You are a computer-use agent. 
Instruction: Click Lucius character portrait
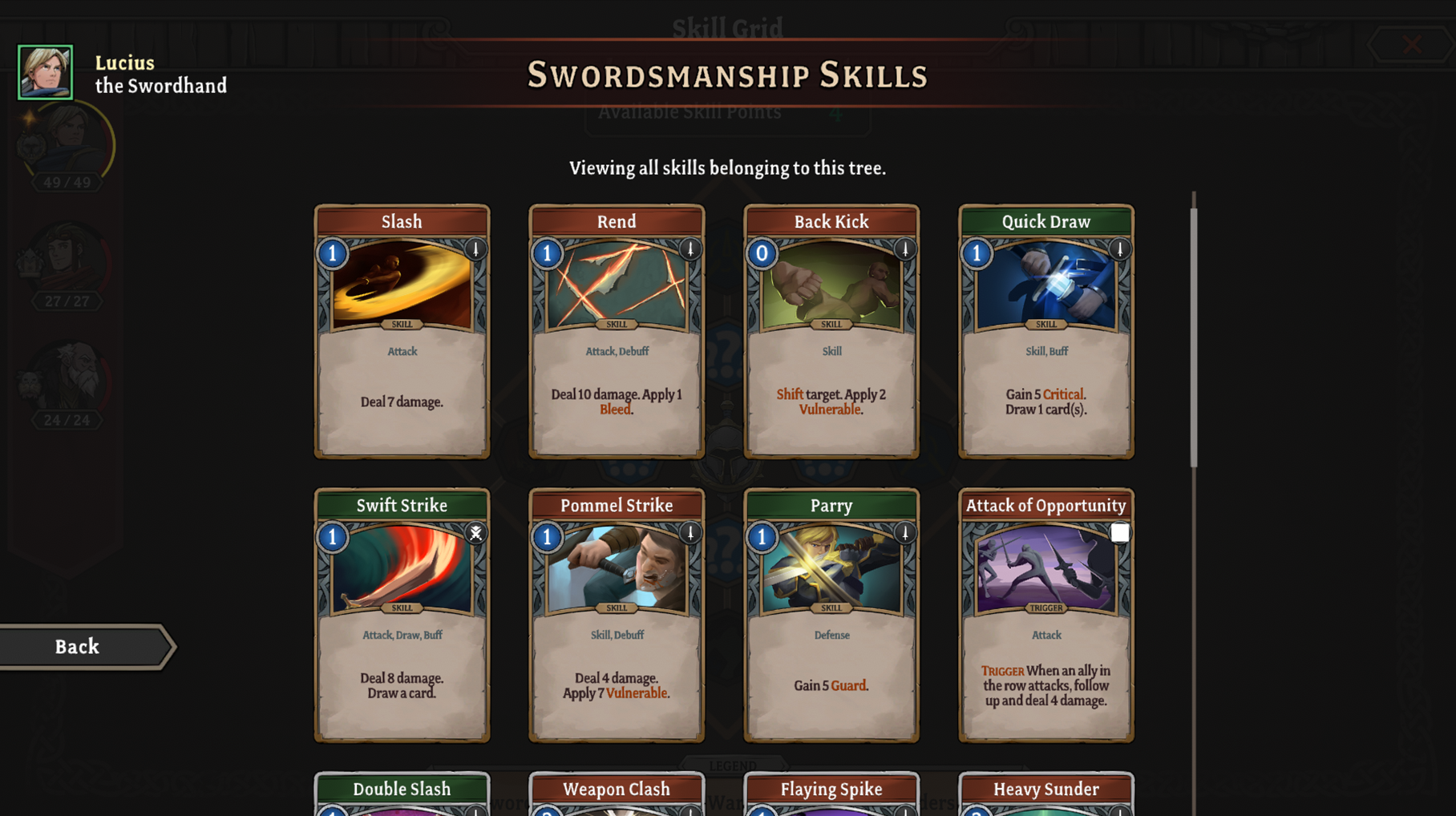(x=46, y=72)
